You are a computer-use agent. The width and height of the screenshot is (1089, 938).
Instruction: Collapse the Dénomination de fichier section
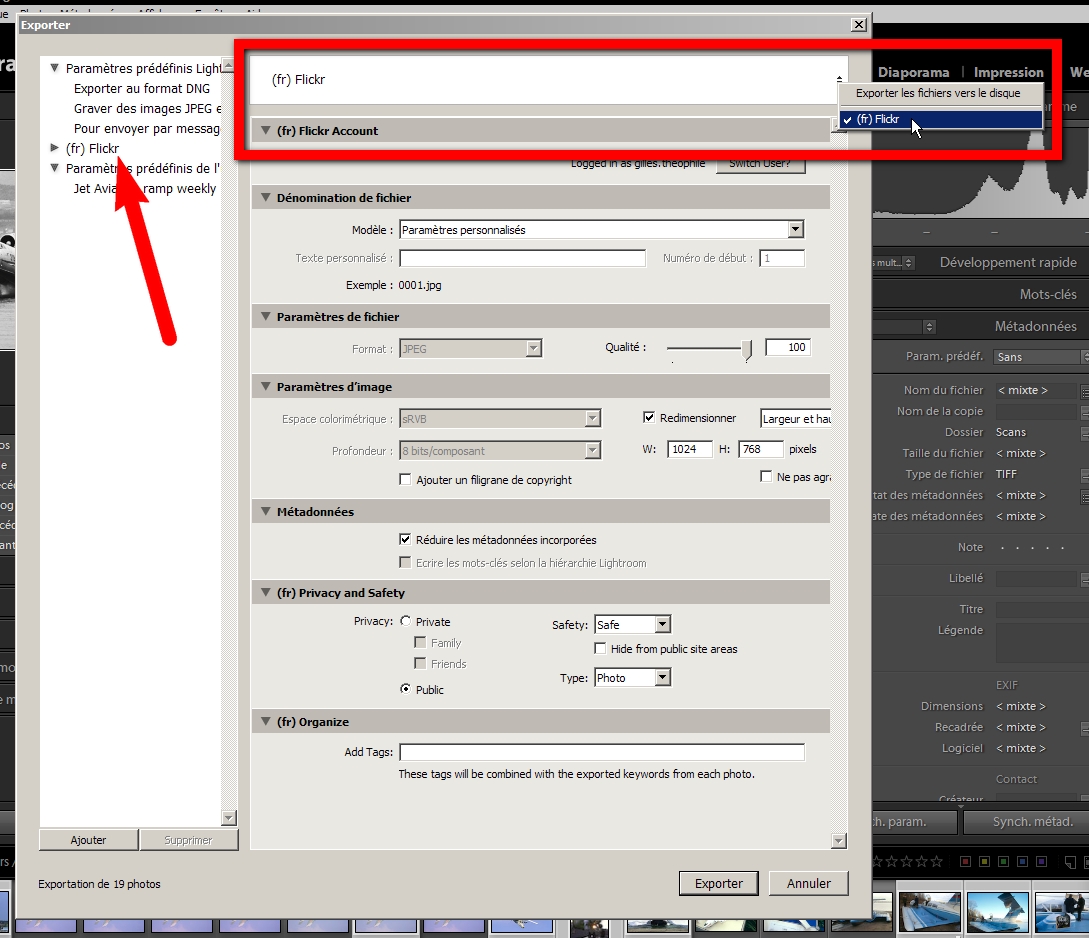pyautogui.click(x=265, y=197)
